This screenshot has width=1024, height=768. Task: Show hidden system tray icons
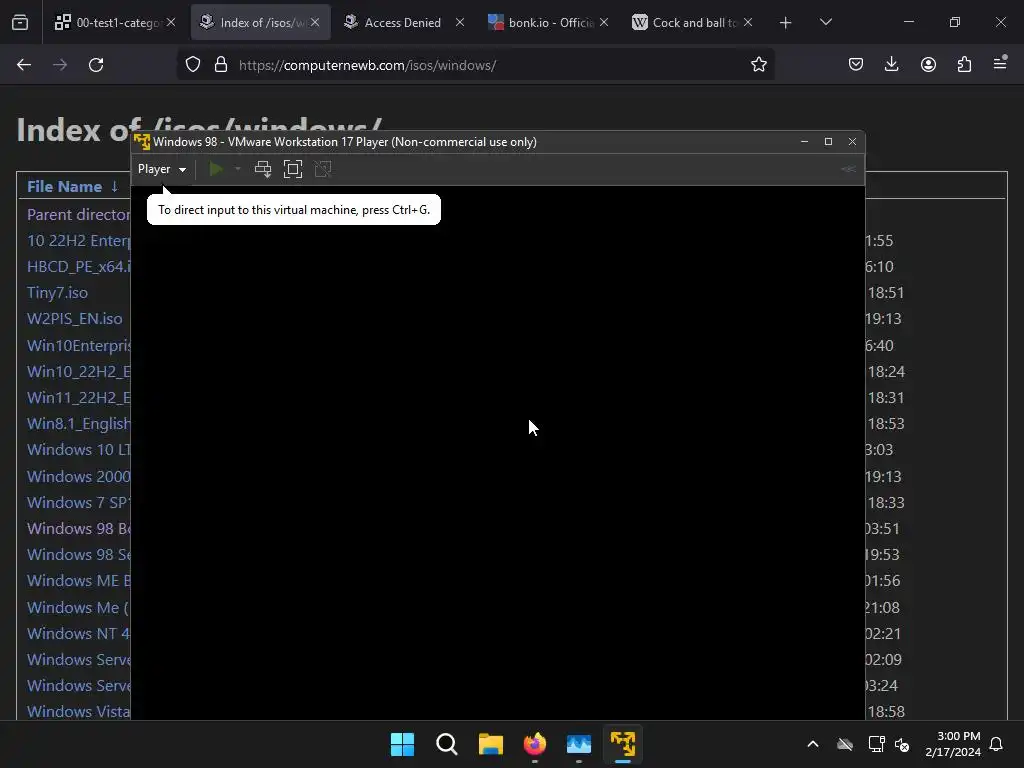click(813, 744)
